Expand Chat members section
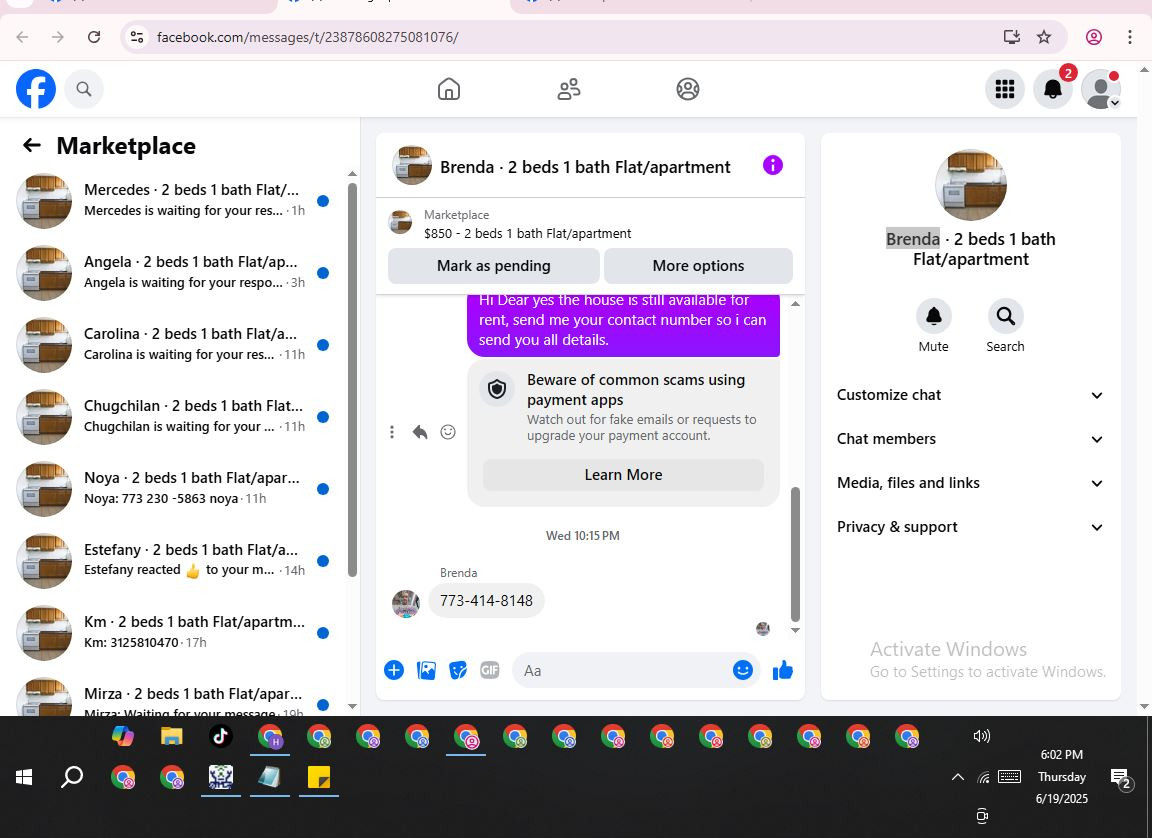Screen dimensions: 1152x838 pos(970,439)
